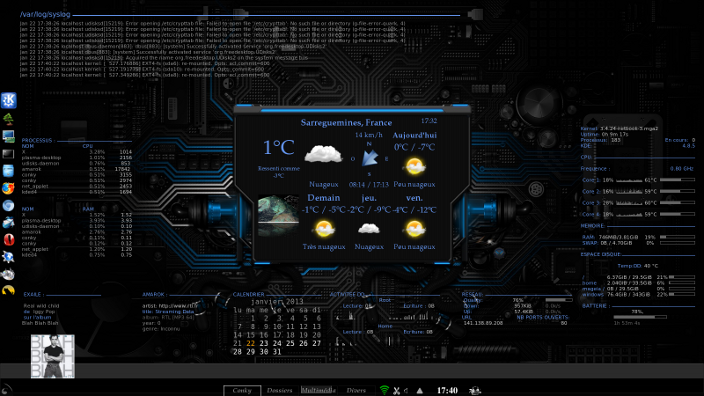Switch to the Dossiers desktop tab
This screenshot has width=704, height=396.
coord(279,391)
